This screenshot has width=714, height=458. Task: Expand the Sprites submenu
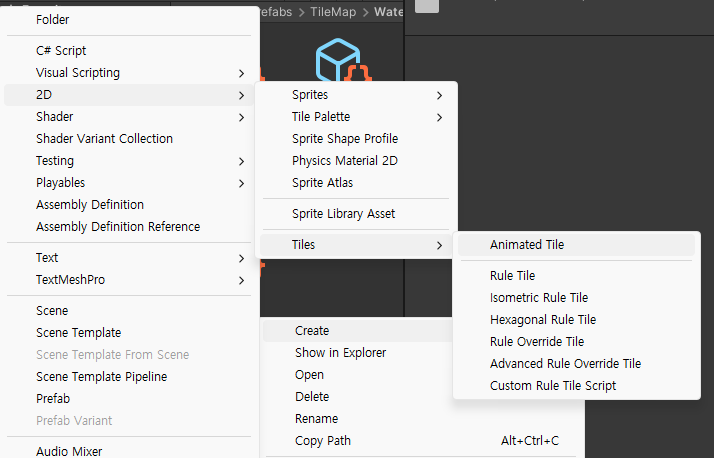(356, 95)
